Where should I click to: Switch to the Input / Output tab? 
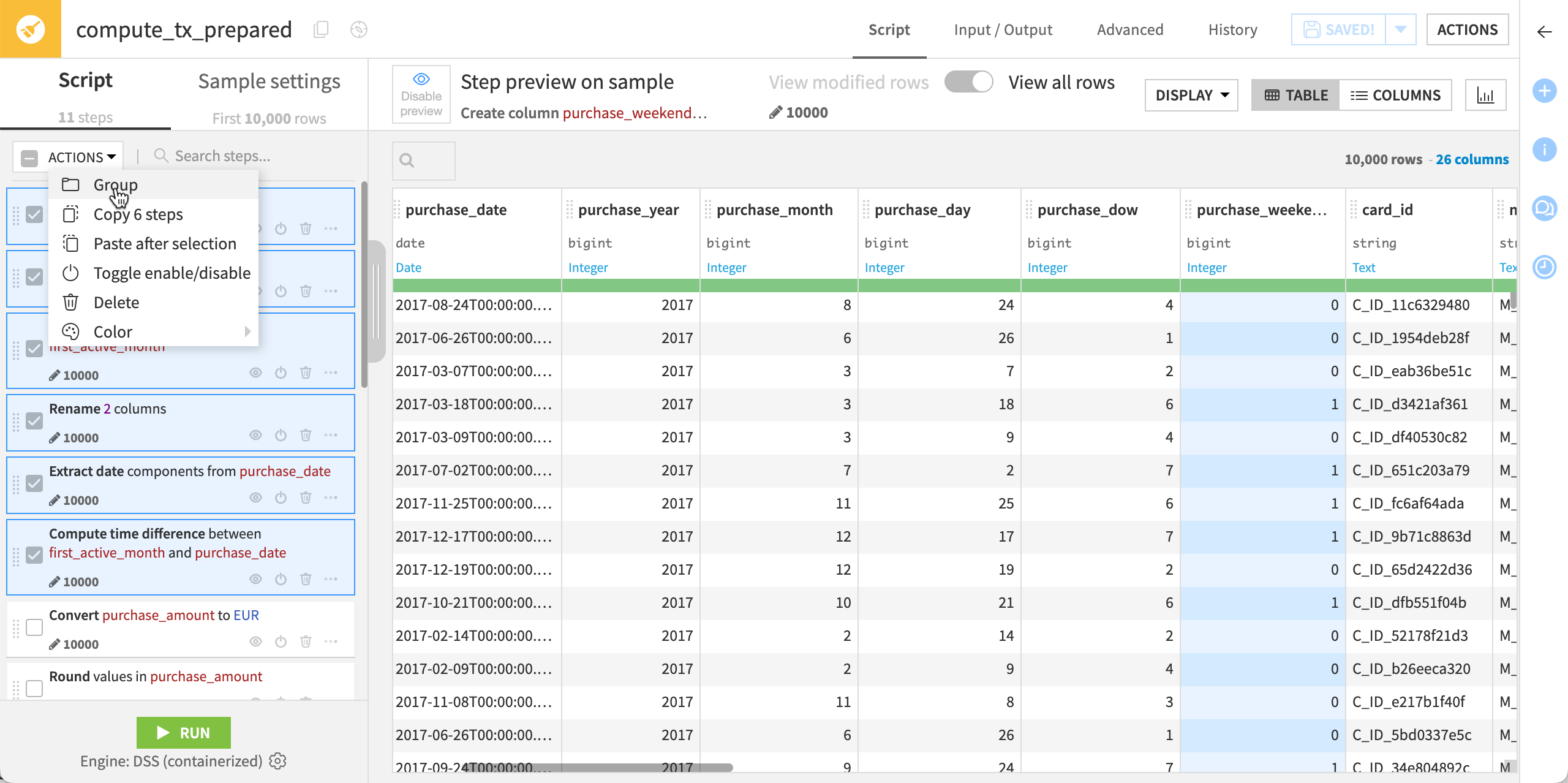coord(1003,29)
